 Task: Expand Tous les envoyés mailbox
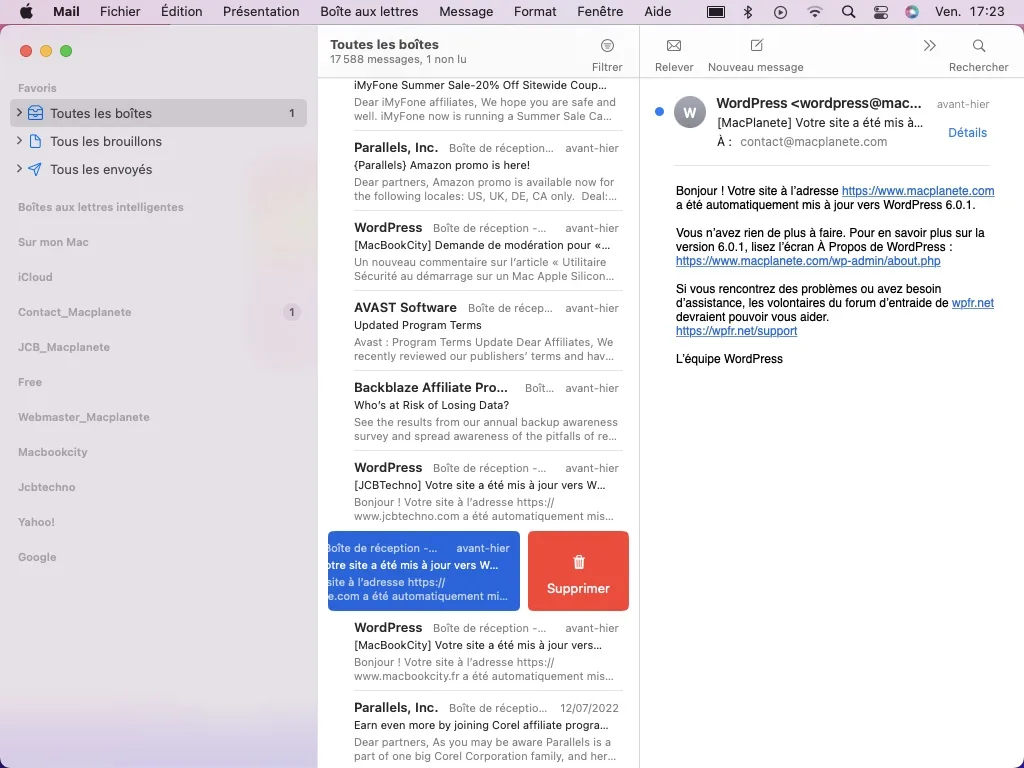(x=18, y=169)
